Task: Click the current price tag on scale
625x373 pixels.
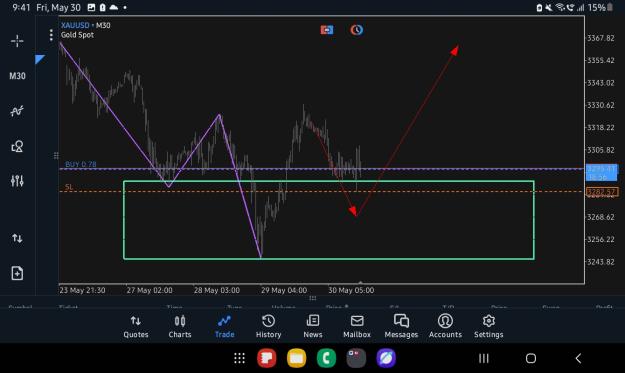Action: pyautogui.click(x=601, y=173)
